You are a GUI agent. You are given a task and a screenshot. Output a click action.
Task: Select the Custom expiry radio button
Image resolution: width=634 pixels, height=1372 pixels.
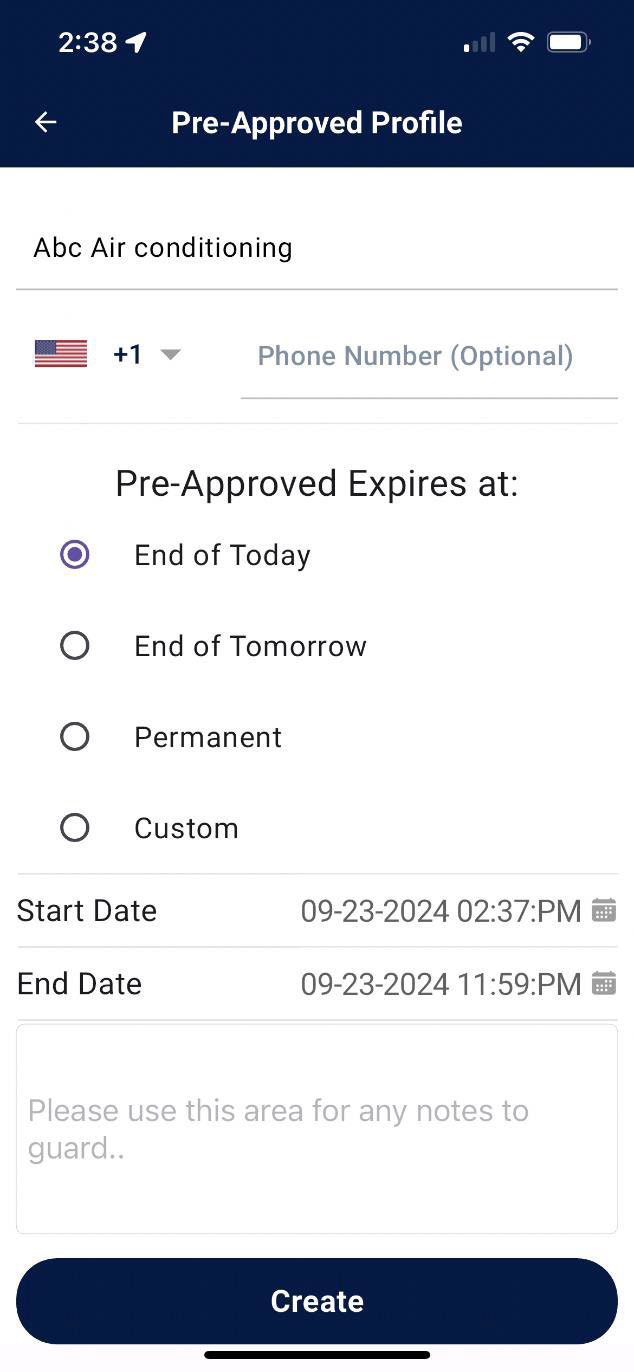[x=75, y=828]
